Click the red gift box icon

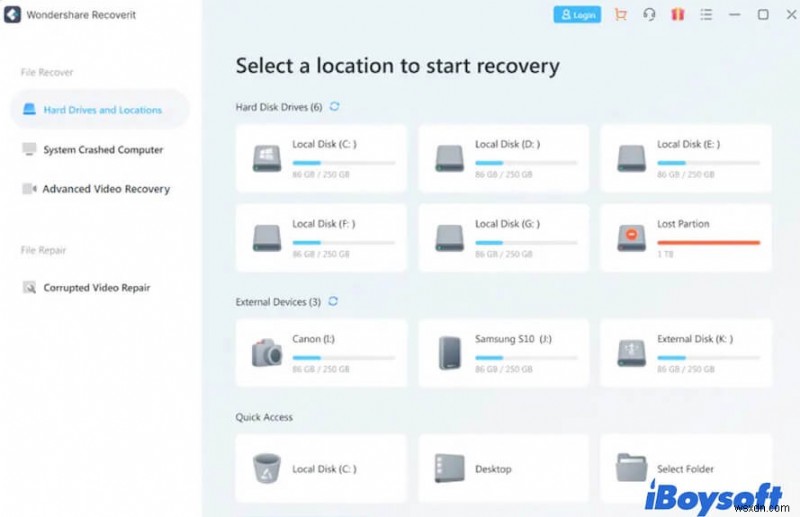pyautogui.click(x=678, y=14)
